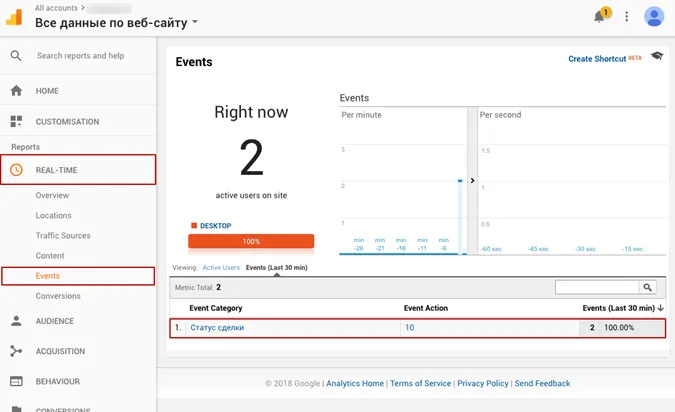Click the Metric Total: 2 label

(x=198, y=287)
